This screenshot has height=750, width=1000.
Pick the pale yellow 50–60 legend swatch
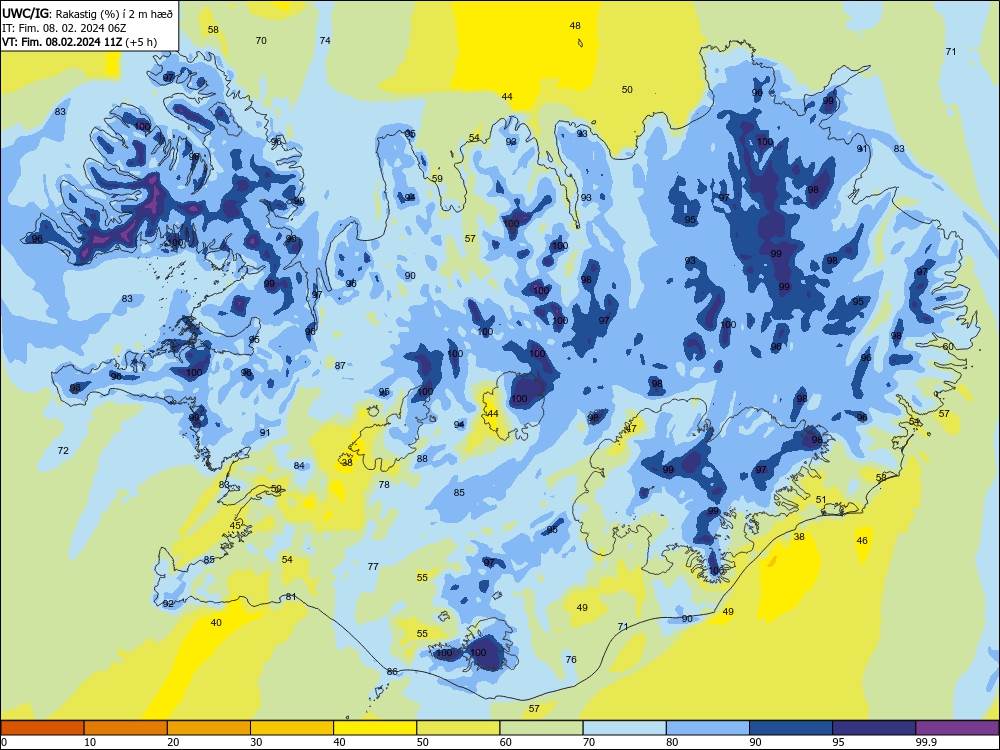pyautogui.click(x=458, y=728)
